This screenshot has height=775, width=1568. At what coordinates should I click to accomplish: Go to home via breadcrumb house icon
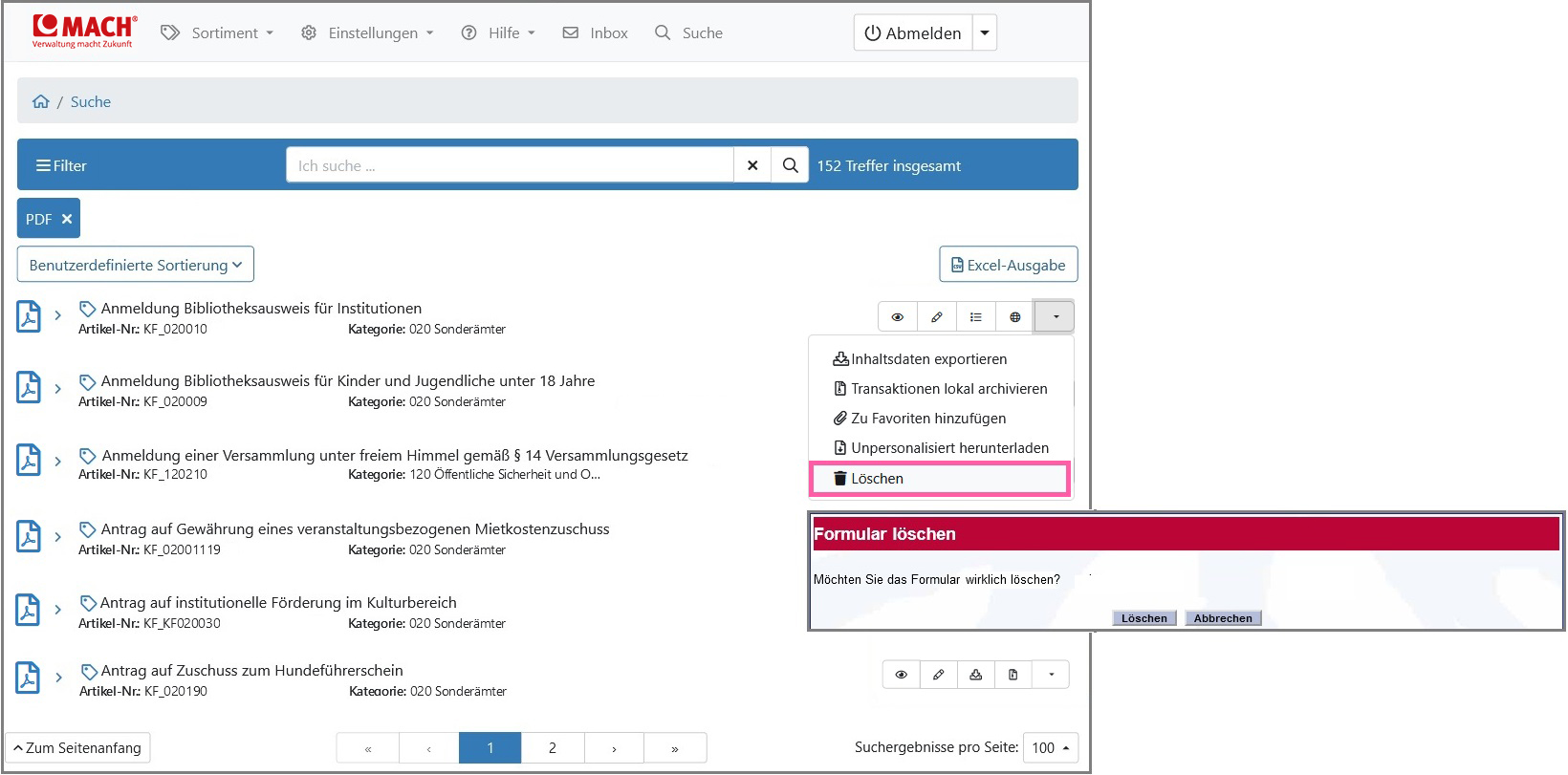(x=40, y=102)
